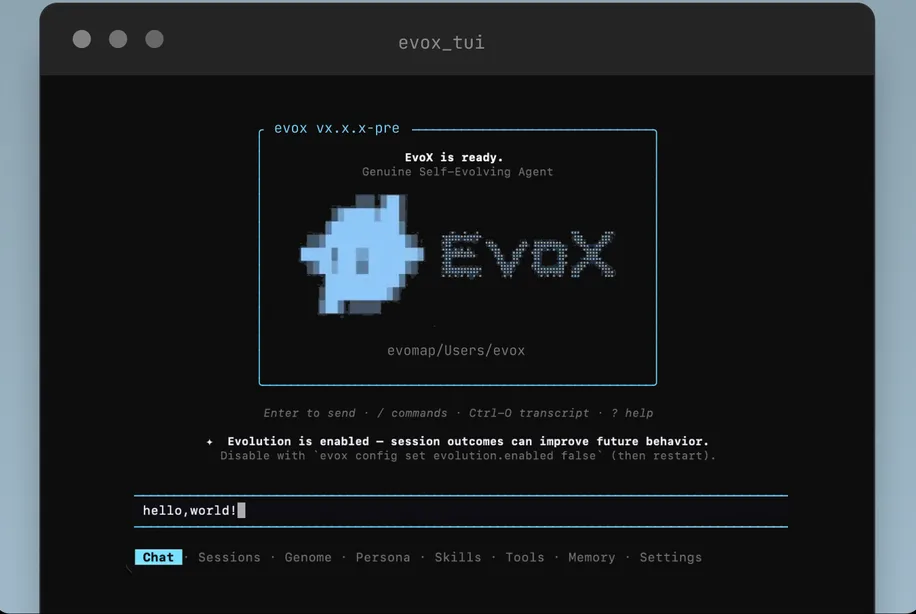The width and height of the screenshot is (916, 614).
Task: Click the sparkle icon before Evolution notice
Action: point(210,442)
